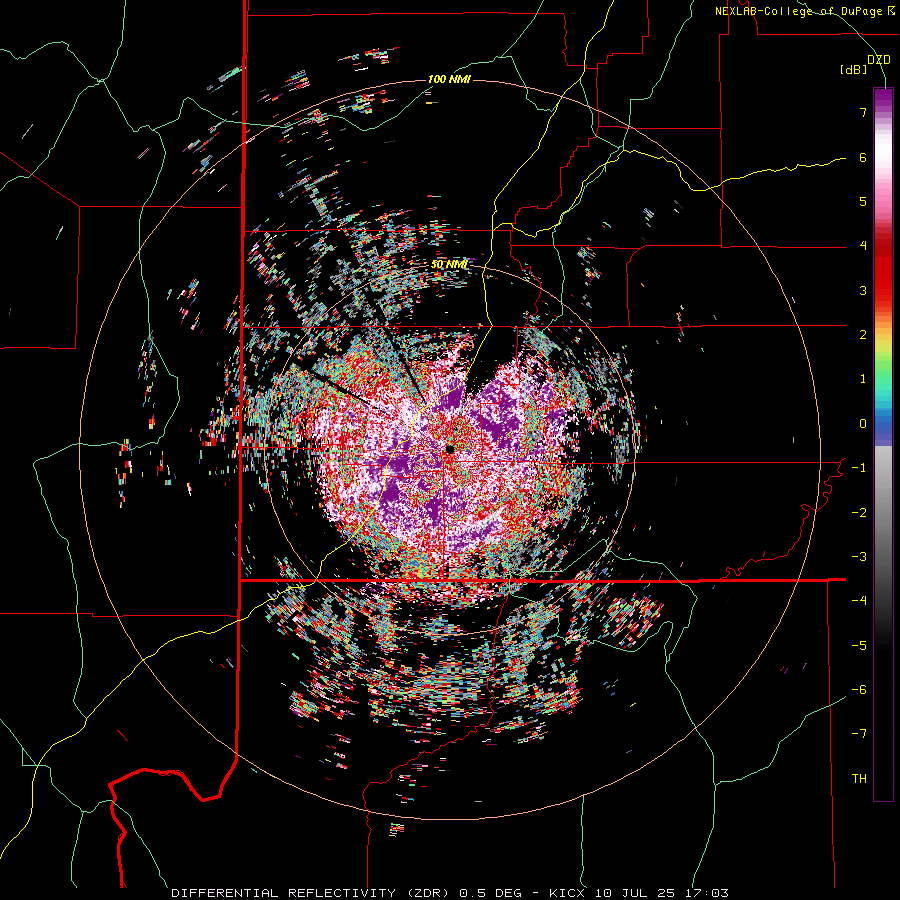
Task: Click the -2 value on color scale
Action: [x=859, y=513]
